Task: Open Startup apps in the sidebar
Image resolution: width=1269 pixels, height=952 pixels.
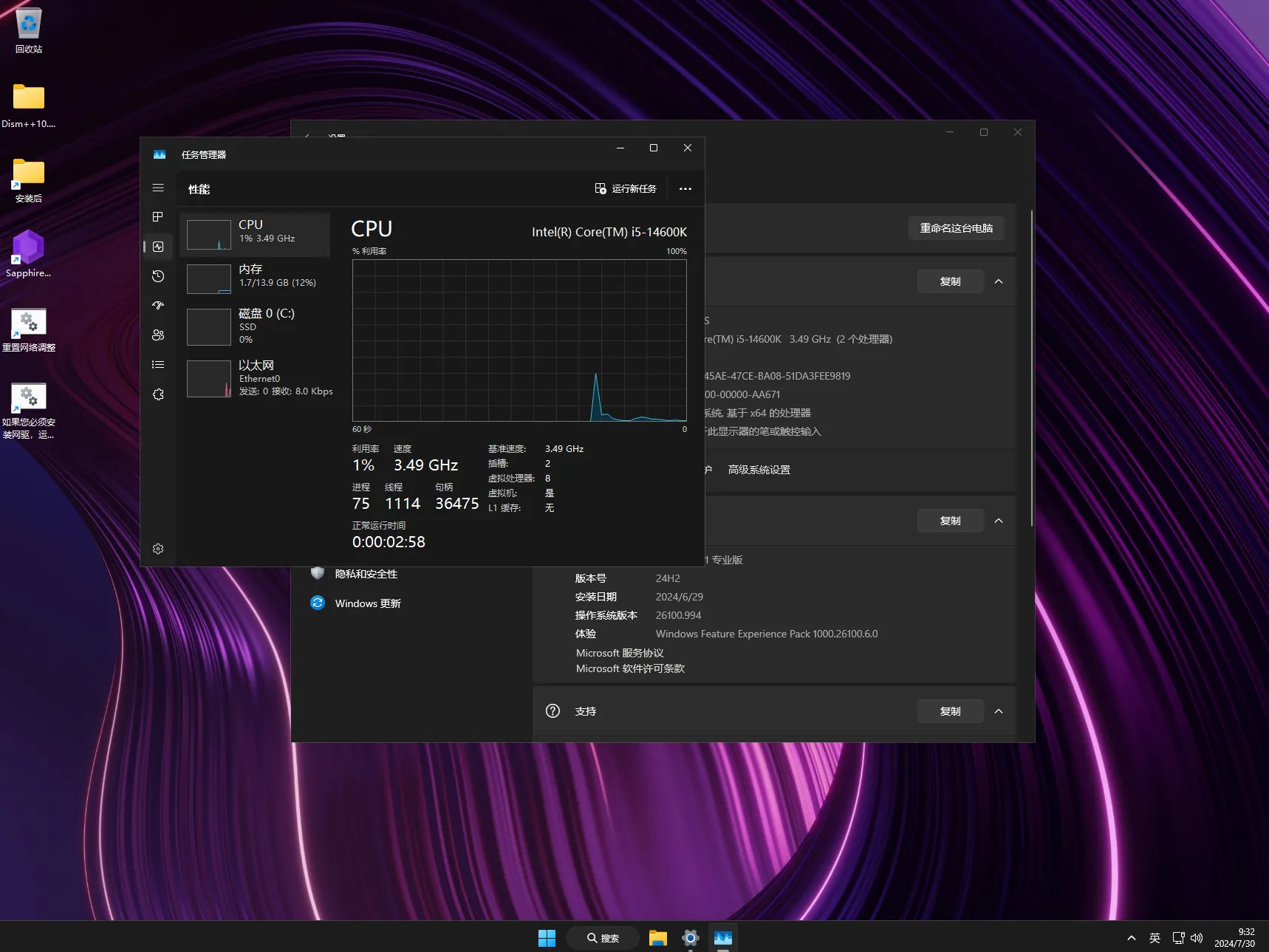Action: pos(157,305)
